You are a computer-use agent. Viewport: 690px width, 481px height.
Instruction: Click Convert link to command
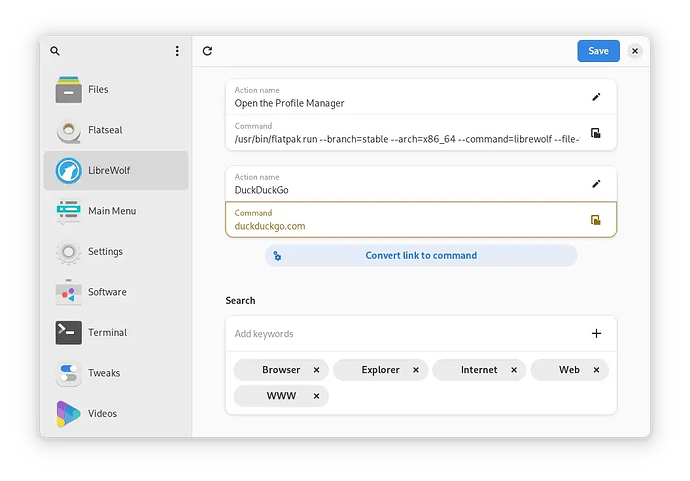click(421, 255)
